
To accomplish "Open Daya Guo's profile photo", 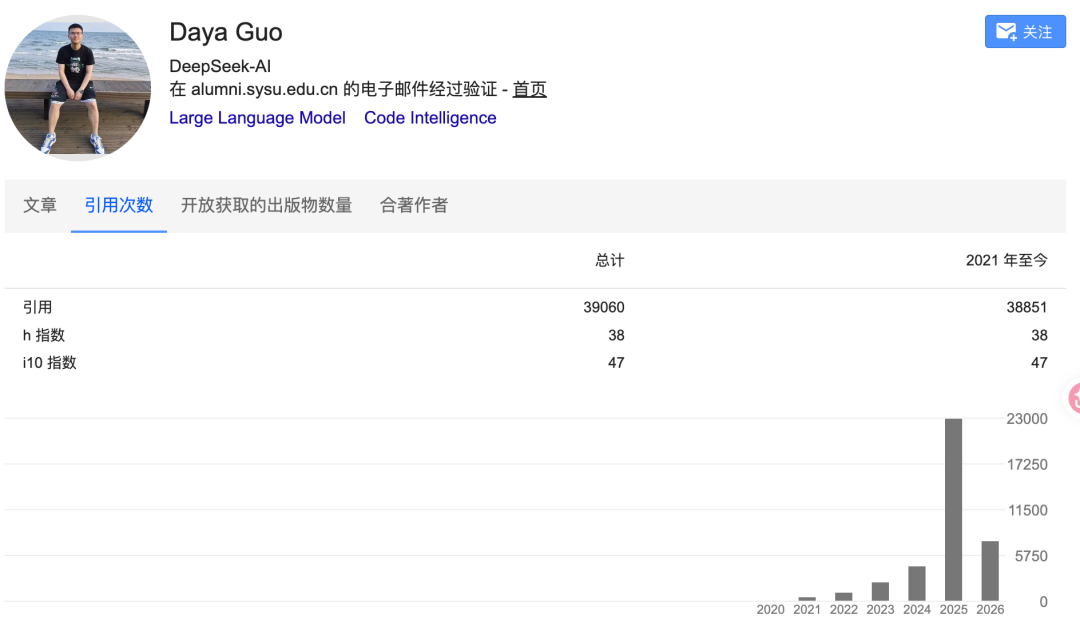I will click(x=78, y=88).
